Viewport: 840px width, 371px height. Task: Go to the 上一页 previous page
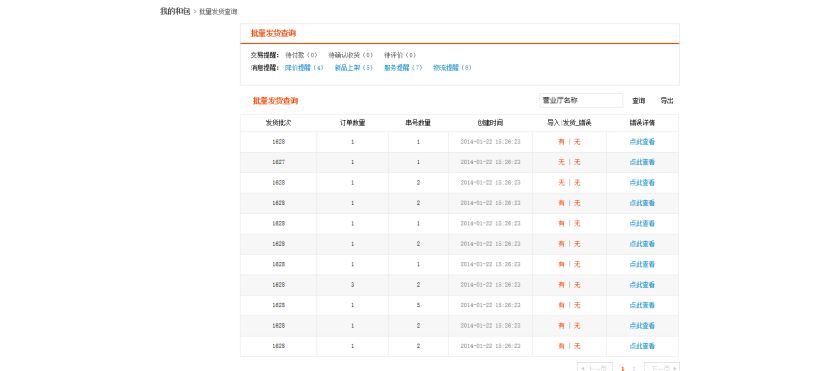point(595,367)
